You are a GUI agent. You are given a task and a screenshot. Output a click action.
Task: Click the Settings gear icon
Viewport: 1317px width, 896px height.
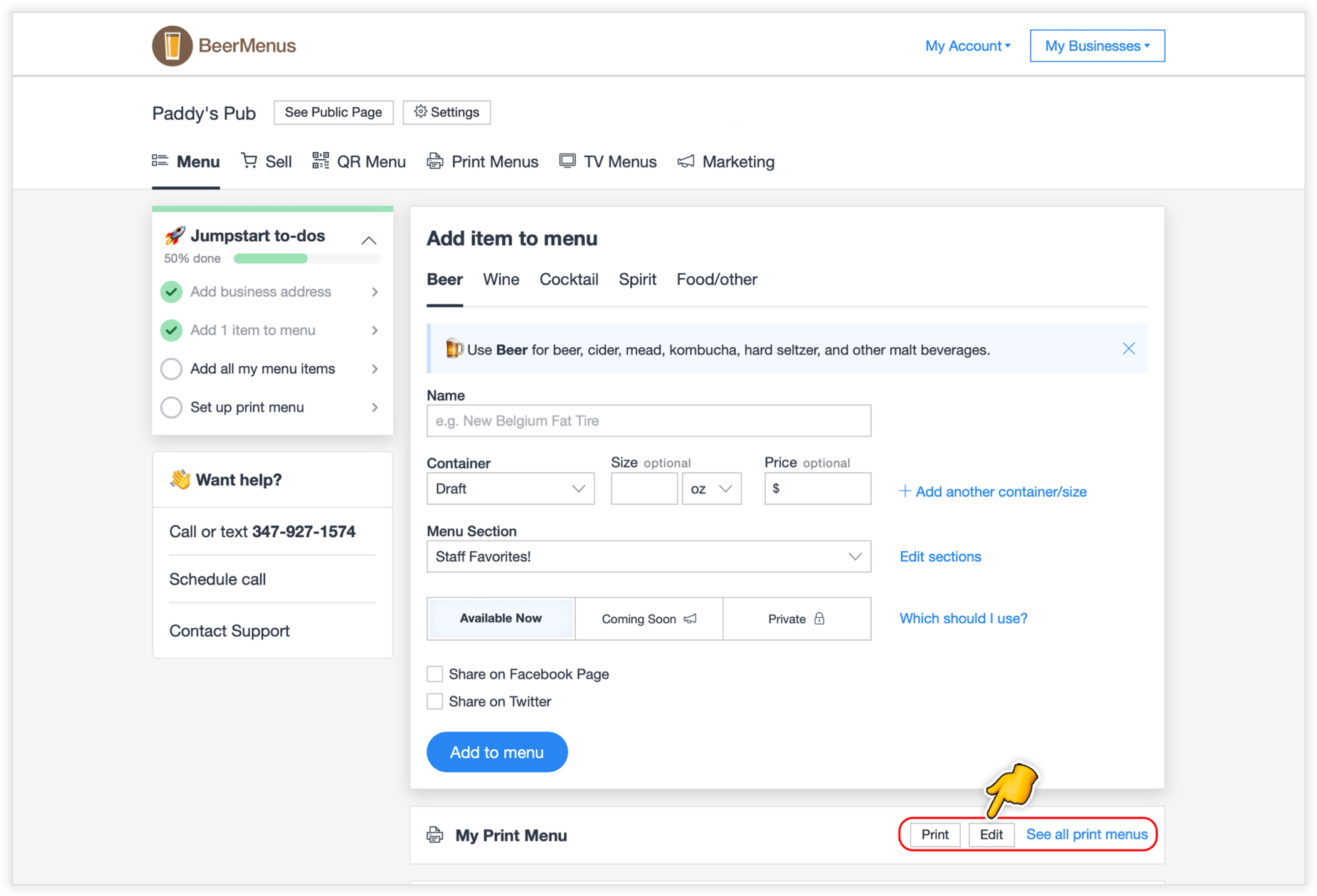(420, 112)
